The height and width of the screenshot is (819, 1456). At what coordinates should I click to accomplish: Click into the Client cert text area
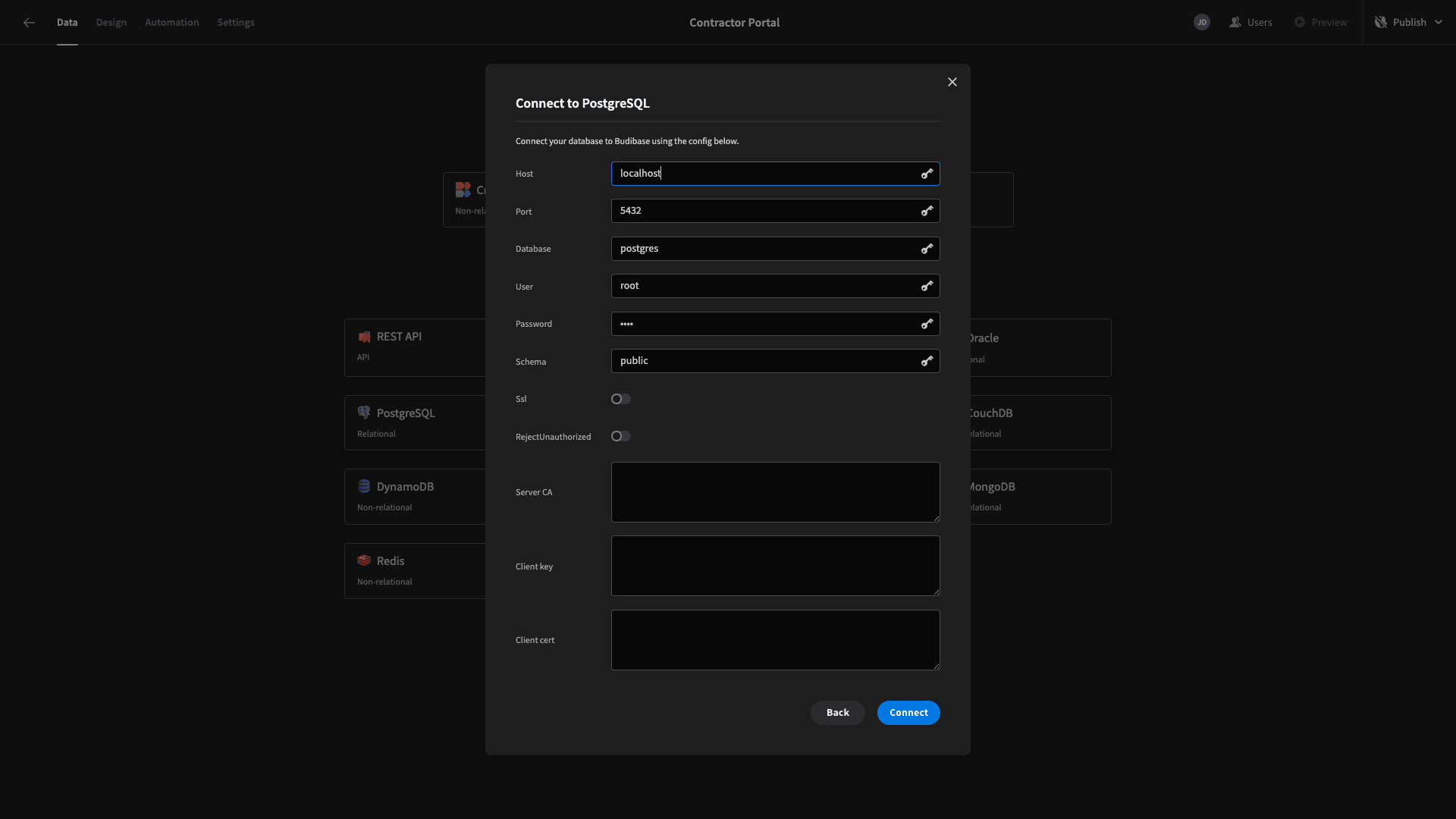[776, 640]
